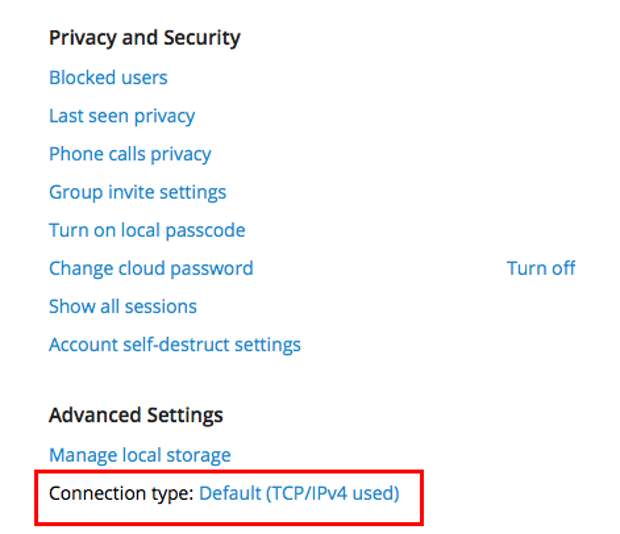620x534 pixels.
Task: Select Change cloud password
Action: click(x=151, y=268)
